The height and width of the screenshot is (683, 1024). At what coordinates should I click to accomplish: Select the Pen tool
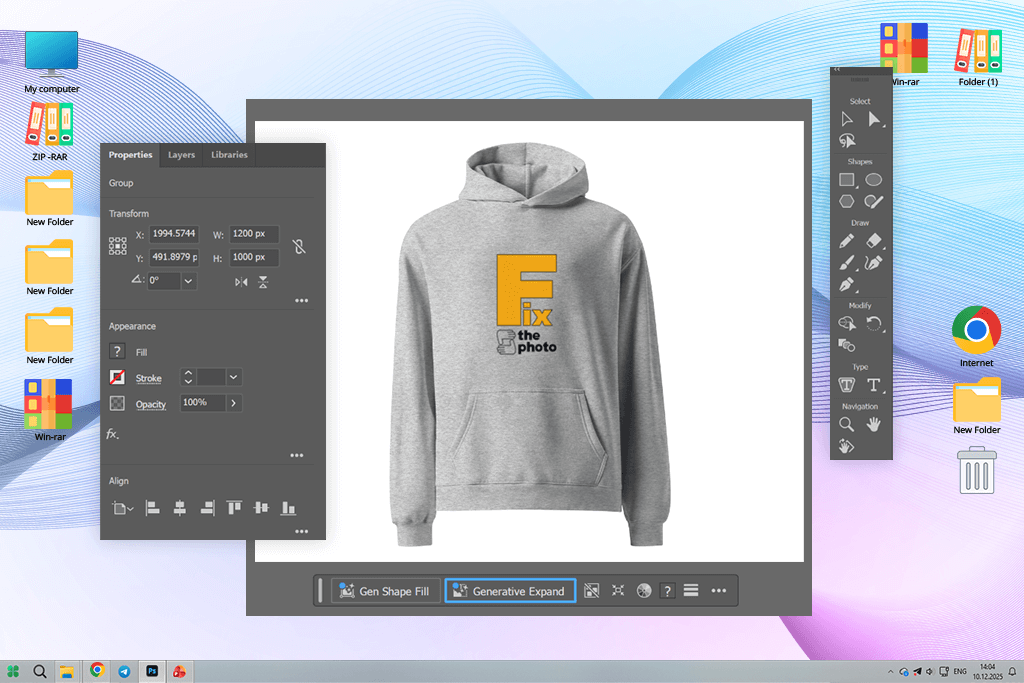click(847, 285)
